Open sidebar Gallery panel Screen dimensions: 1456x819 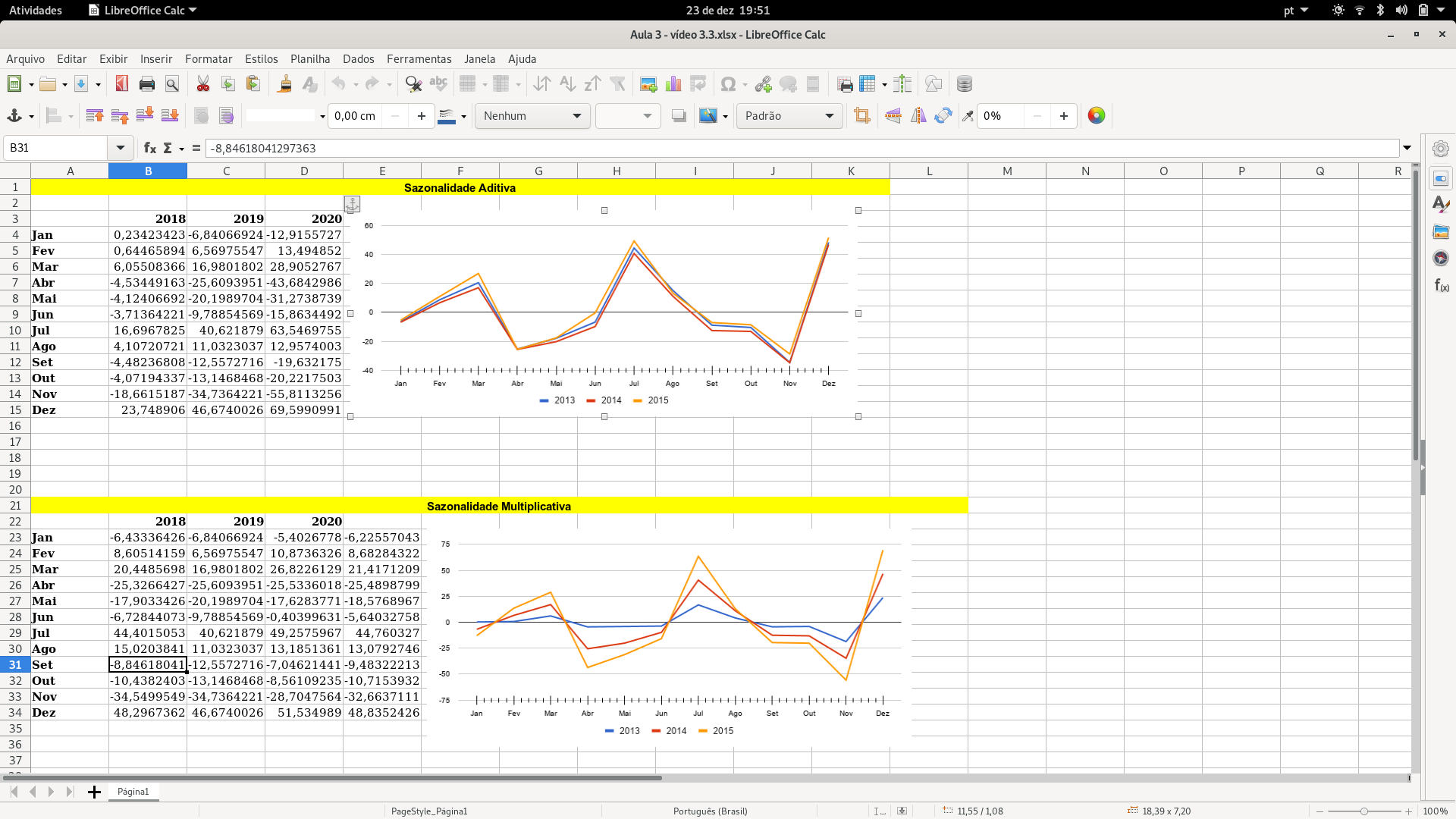[1441, 231]
